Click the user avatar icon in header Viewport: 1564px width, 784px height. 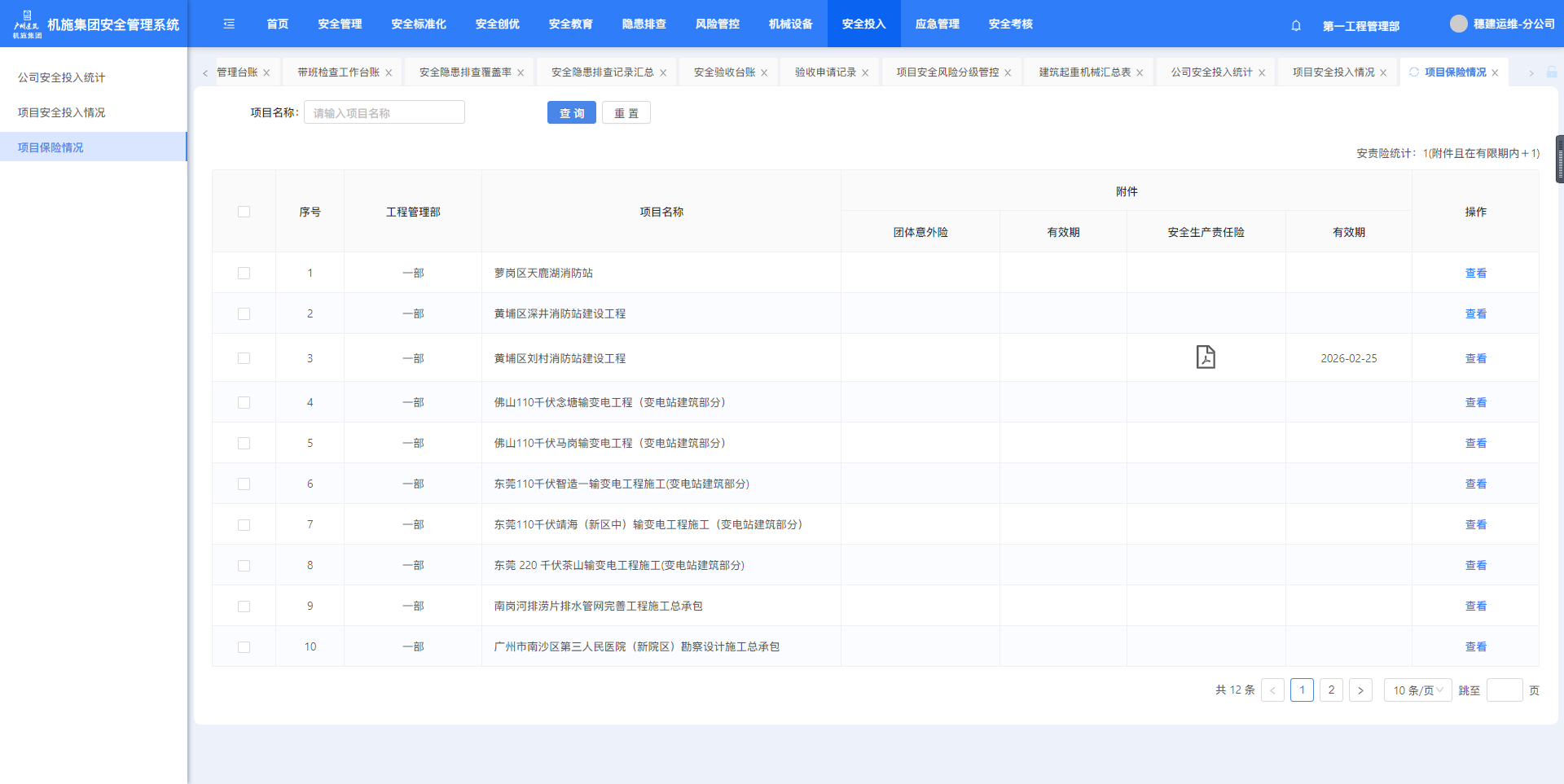click(1458, 24)
